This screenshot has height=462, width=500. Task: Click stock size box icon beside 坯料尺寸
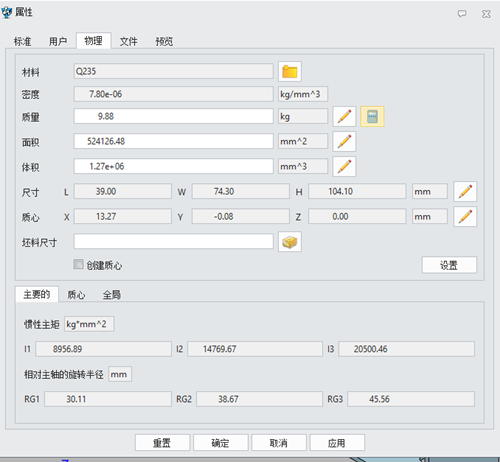click(x=290, y=242)
